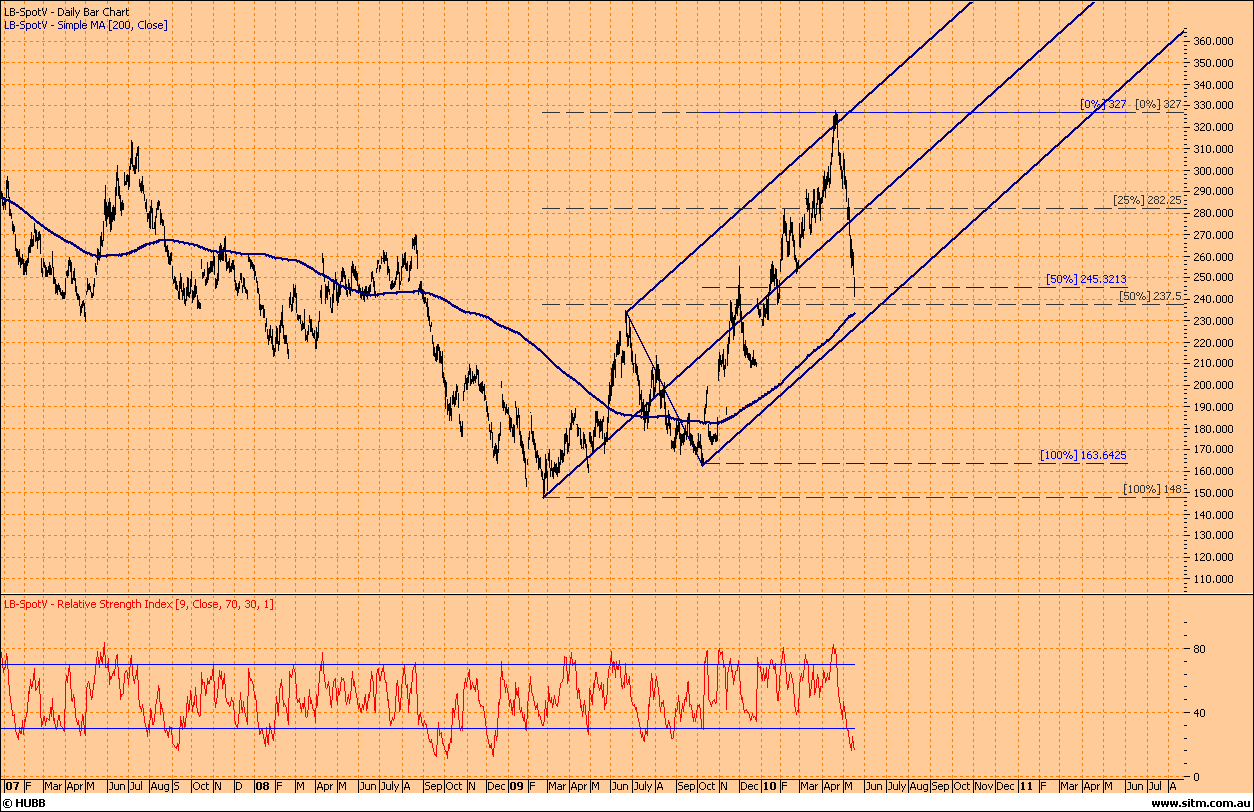
Task: Select the "[25%] 282.25" retracement label
Action: [1149, 200]
